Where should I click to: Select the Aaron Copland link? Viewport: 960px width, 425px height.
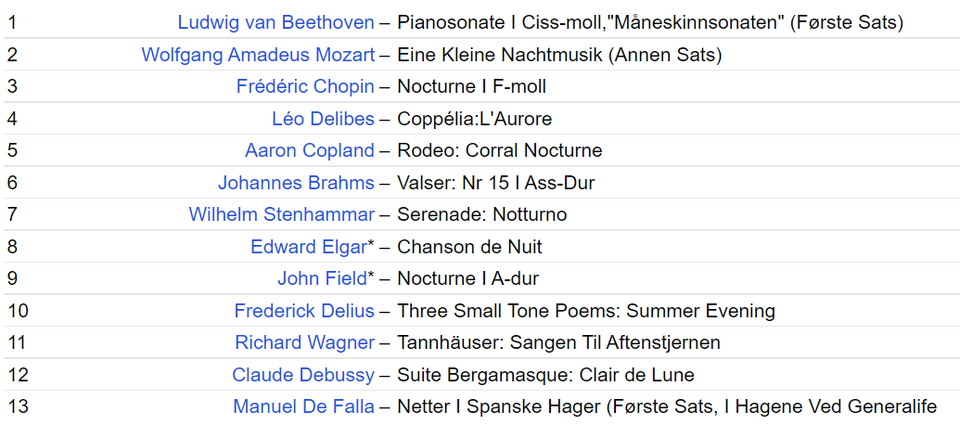[309, 150]
